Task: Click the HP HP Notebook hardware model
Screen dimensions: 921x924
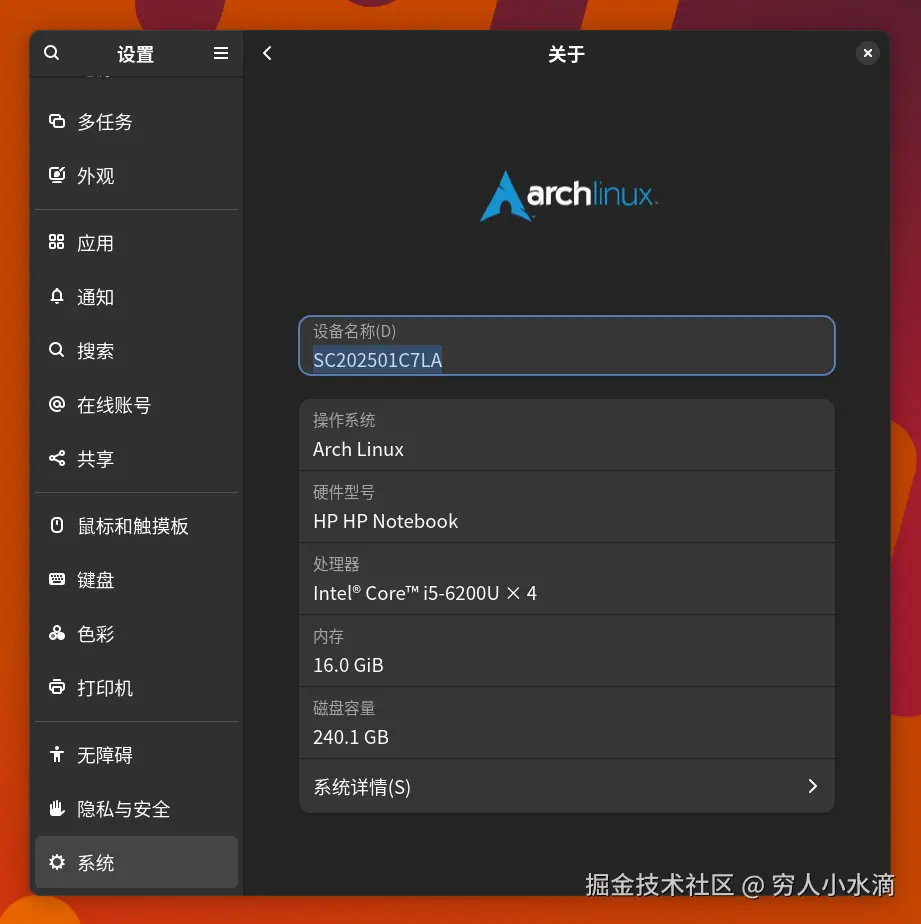Action: tap(385, 521)
